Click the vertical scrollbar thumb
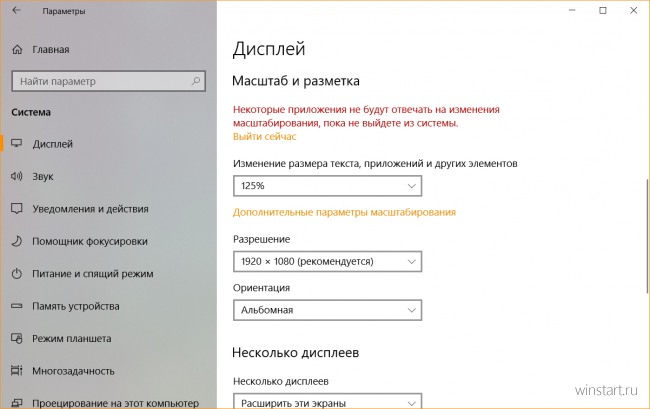Image resolution: width=650 pixels, height=409 pixels. click(648, 236)
